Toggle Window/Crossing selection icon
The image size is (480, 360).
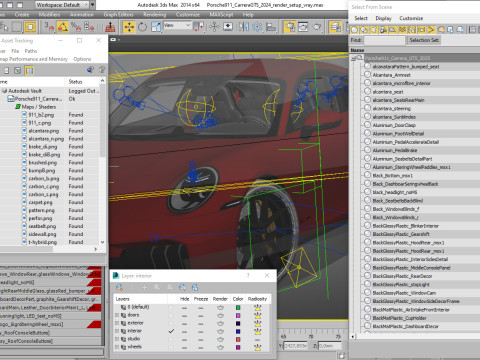[30, 27]
